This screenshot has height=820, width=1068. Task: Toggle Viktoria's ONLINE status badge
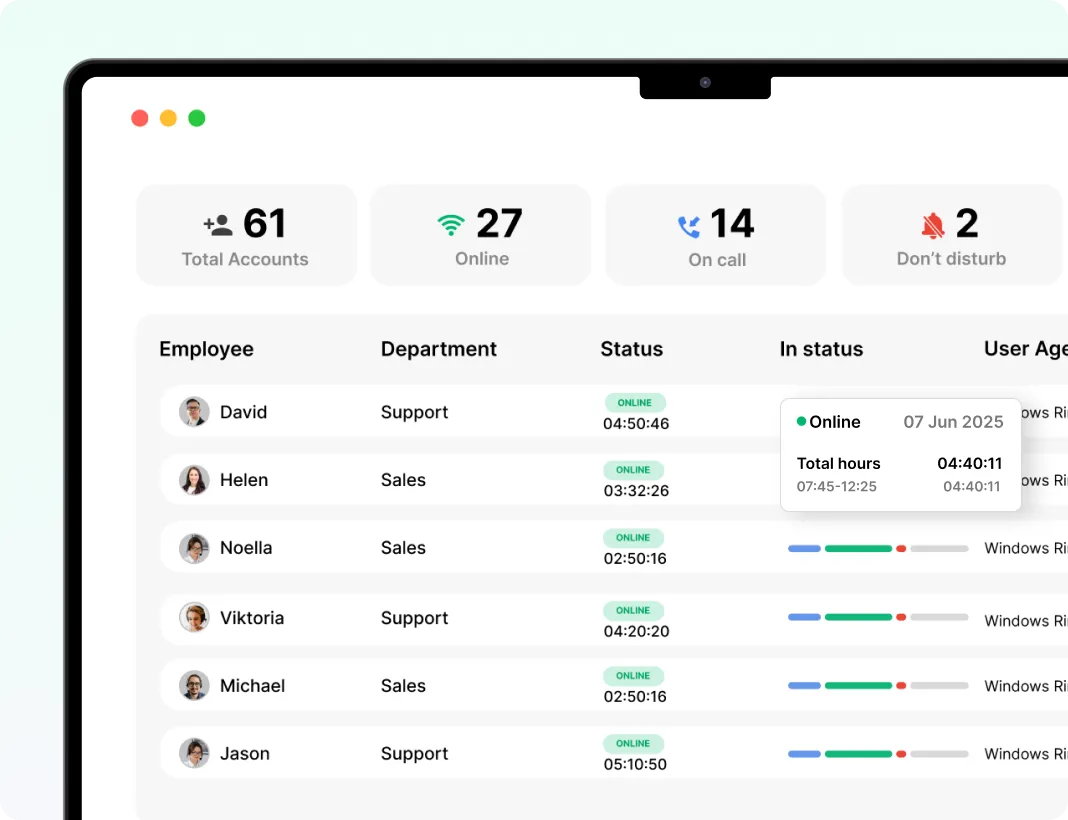[x=634, y=610]
